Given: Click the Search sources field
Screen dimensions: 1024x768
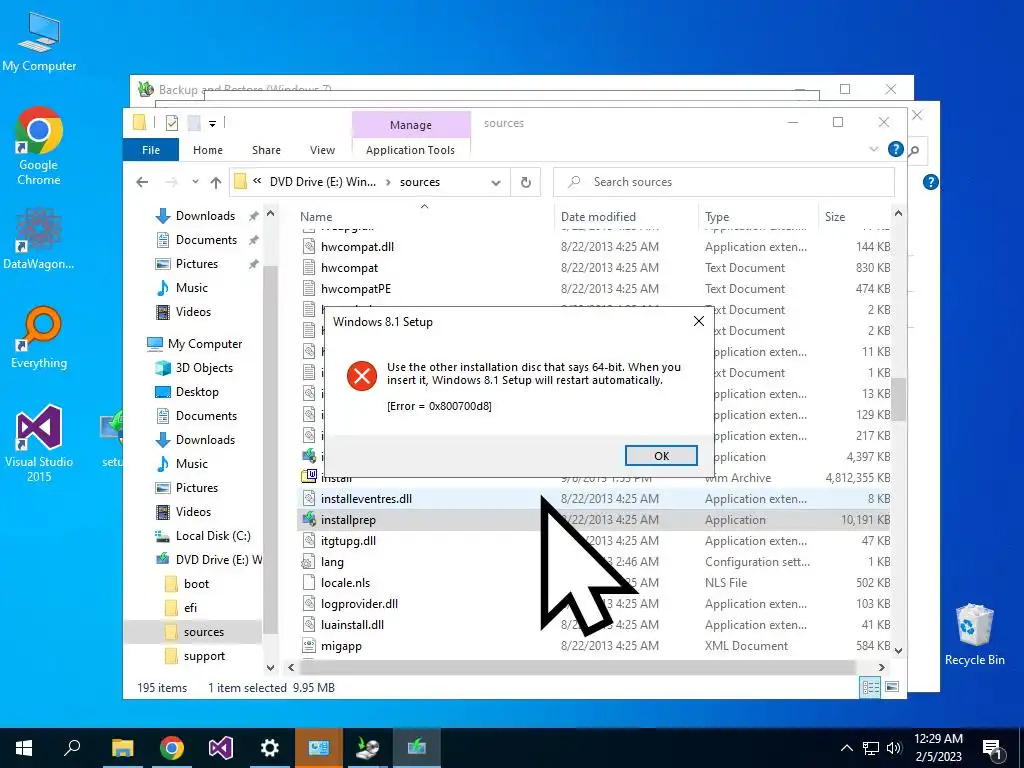Looking at the screenshot, I should click(724, 182).
